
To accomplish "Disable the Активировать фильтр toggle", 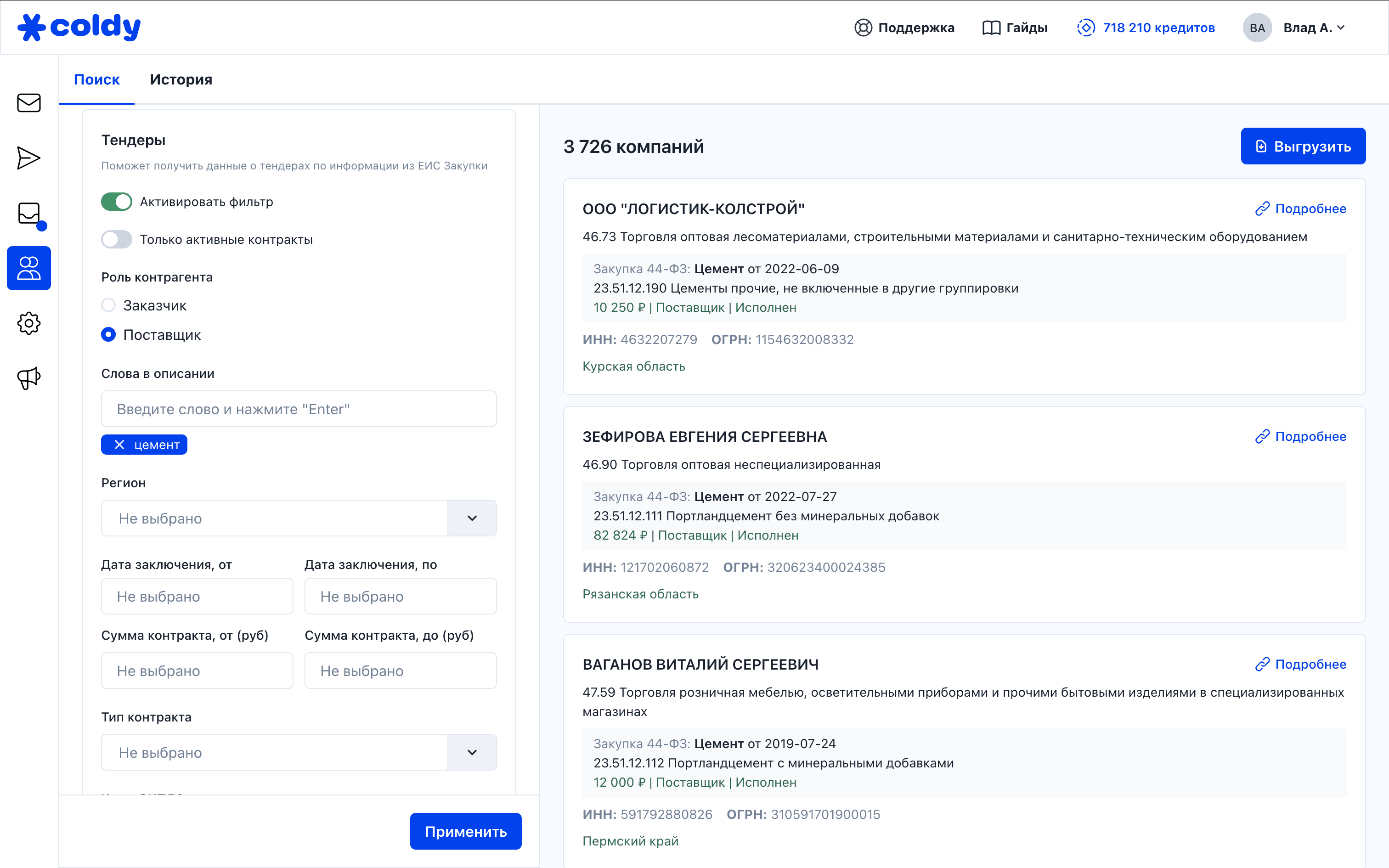I will [117, 202].
